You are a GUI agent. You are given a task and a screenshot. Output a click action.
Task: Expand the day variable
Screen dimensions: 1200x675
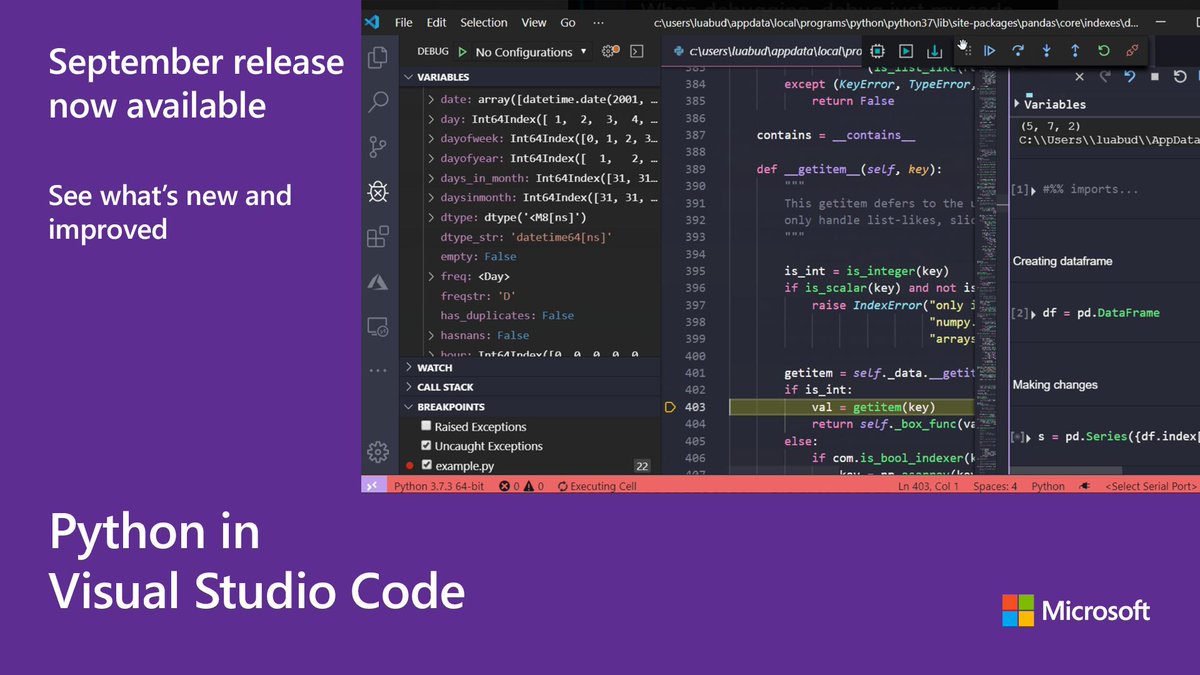click(431, 119)
